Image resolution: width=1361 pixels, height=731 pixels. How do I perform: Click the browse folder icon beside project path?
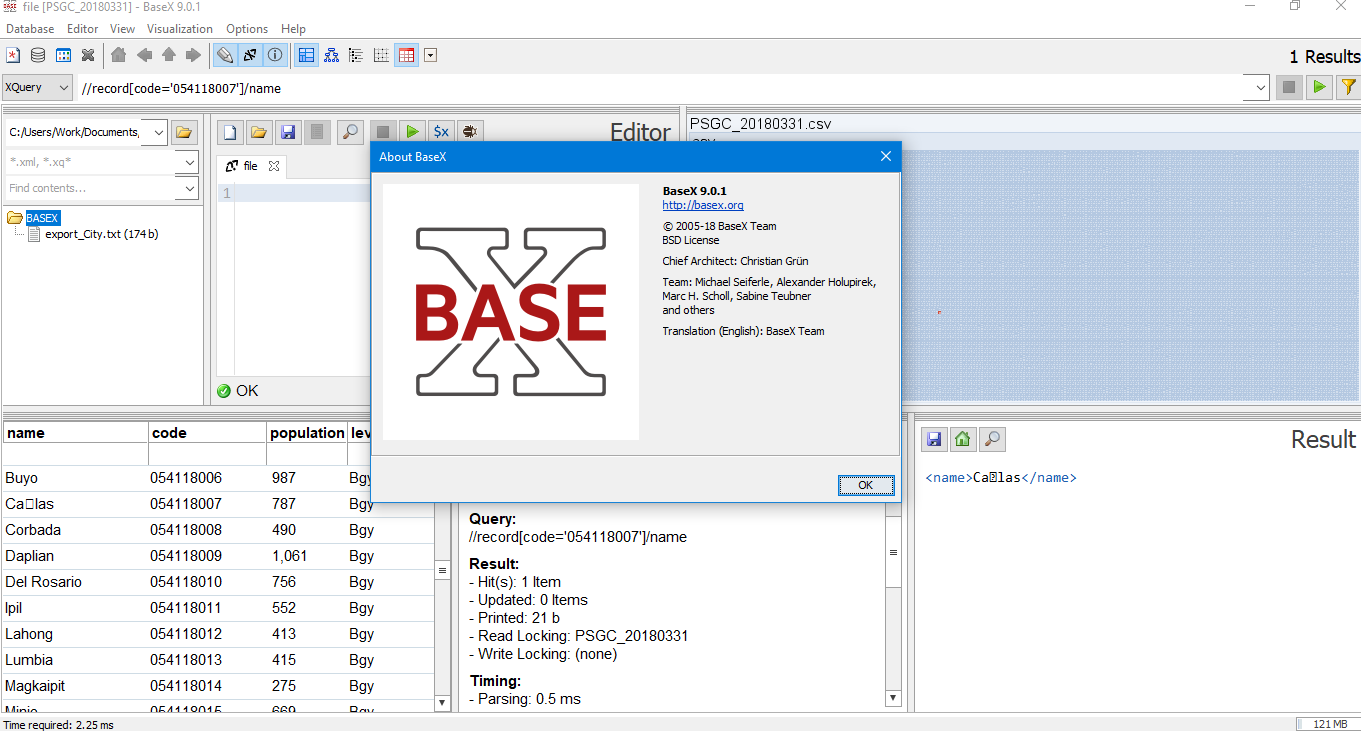[x=184, y=132]
